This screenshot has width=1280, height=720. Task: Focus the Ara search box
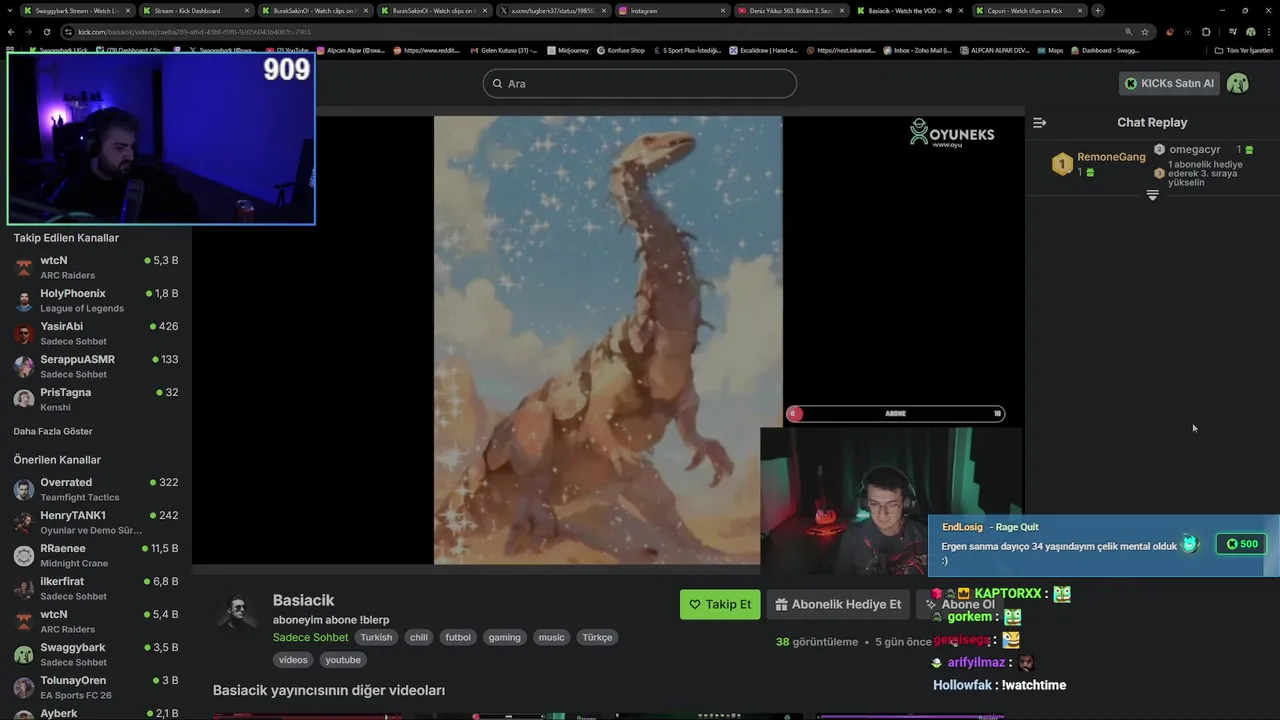[640, 83]
